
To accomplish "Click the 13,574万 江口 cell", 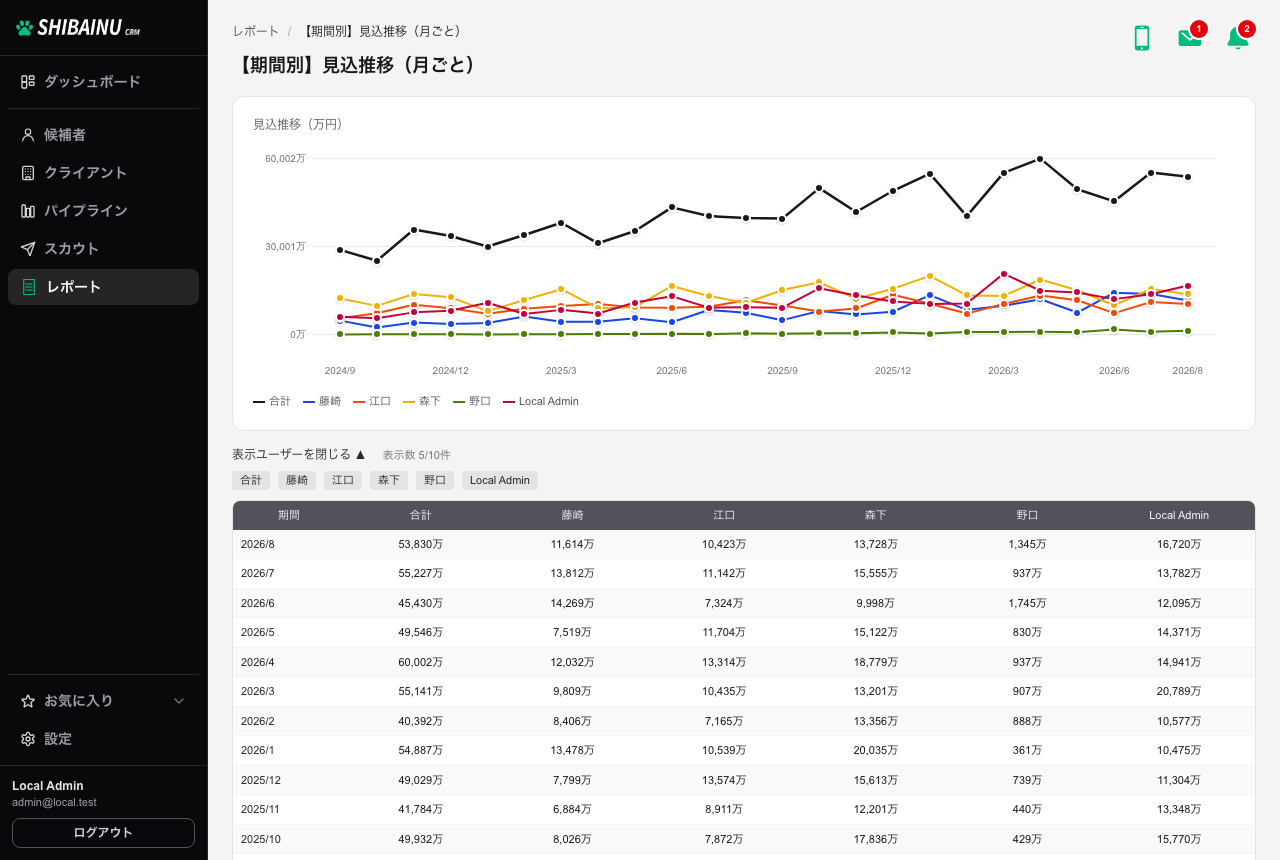I will pos(724,780).
